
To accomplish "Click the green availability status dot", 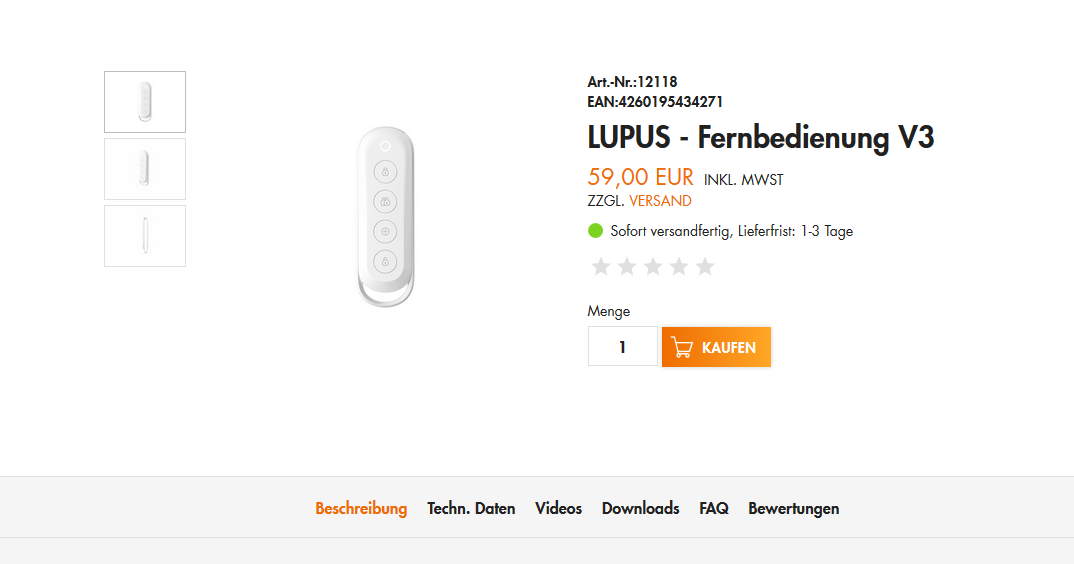I will tap(596, 231).
